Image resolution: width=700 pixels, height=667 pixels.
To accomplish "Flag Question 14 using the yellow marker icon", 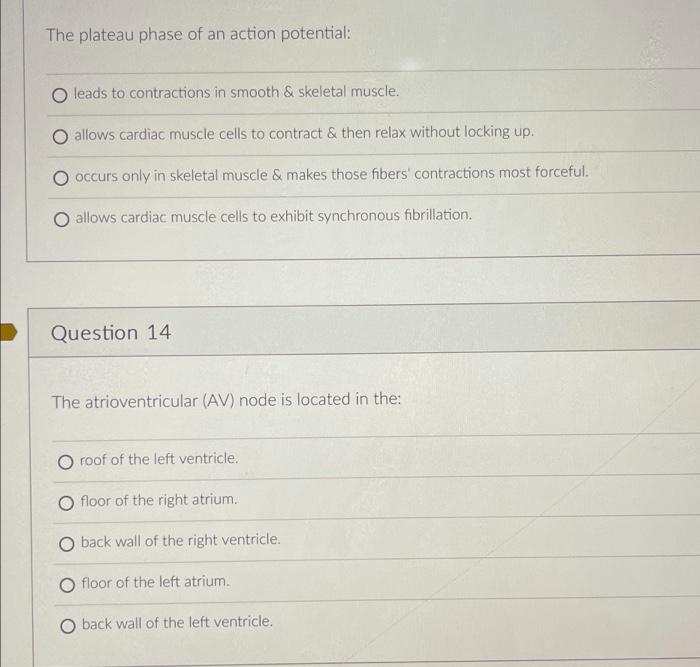I will click(x=8, y=332).
